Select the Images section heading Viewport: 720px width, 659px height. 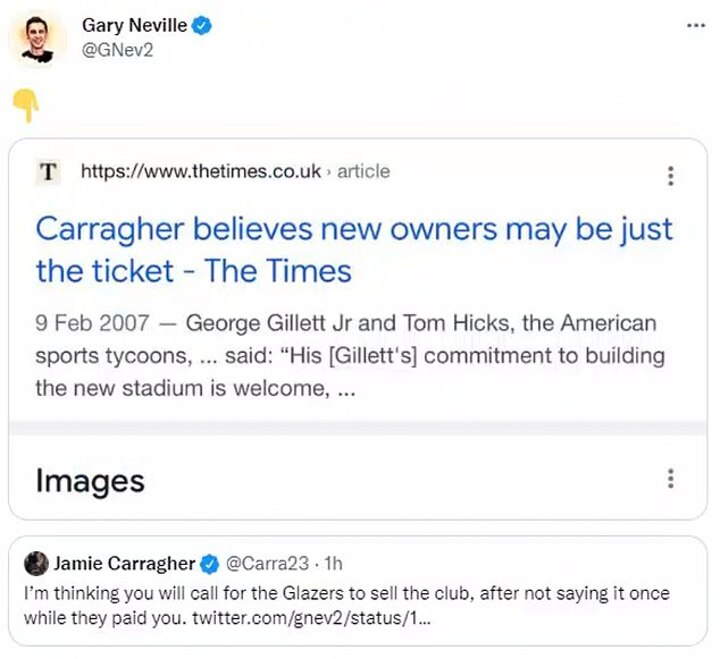[90, 481]
